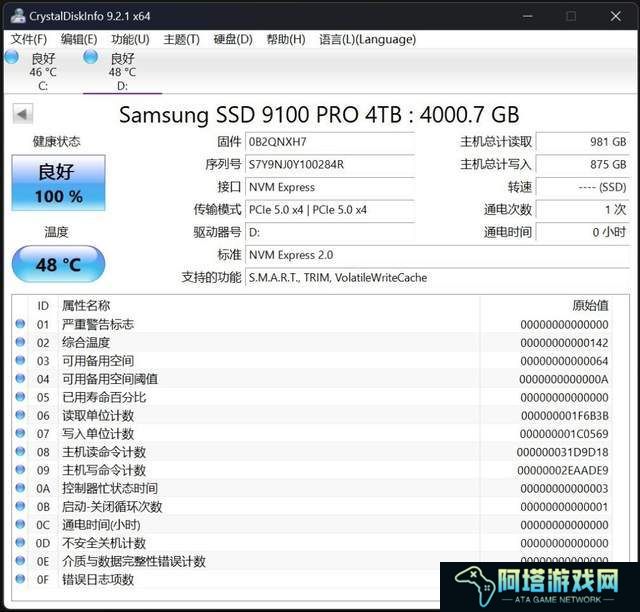The image size is (640, 612).
Task: Click status dot for attribute 01 严重警告标志
Action: (20, 324)
